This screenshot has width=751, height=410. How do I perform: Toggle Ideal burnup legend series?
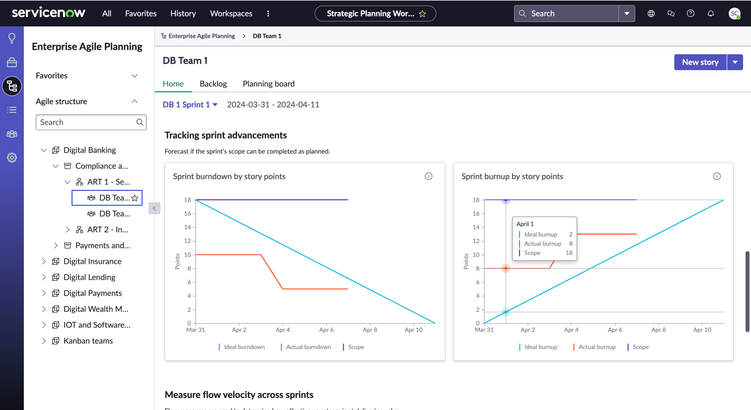538,347
